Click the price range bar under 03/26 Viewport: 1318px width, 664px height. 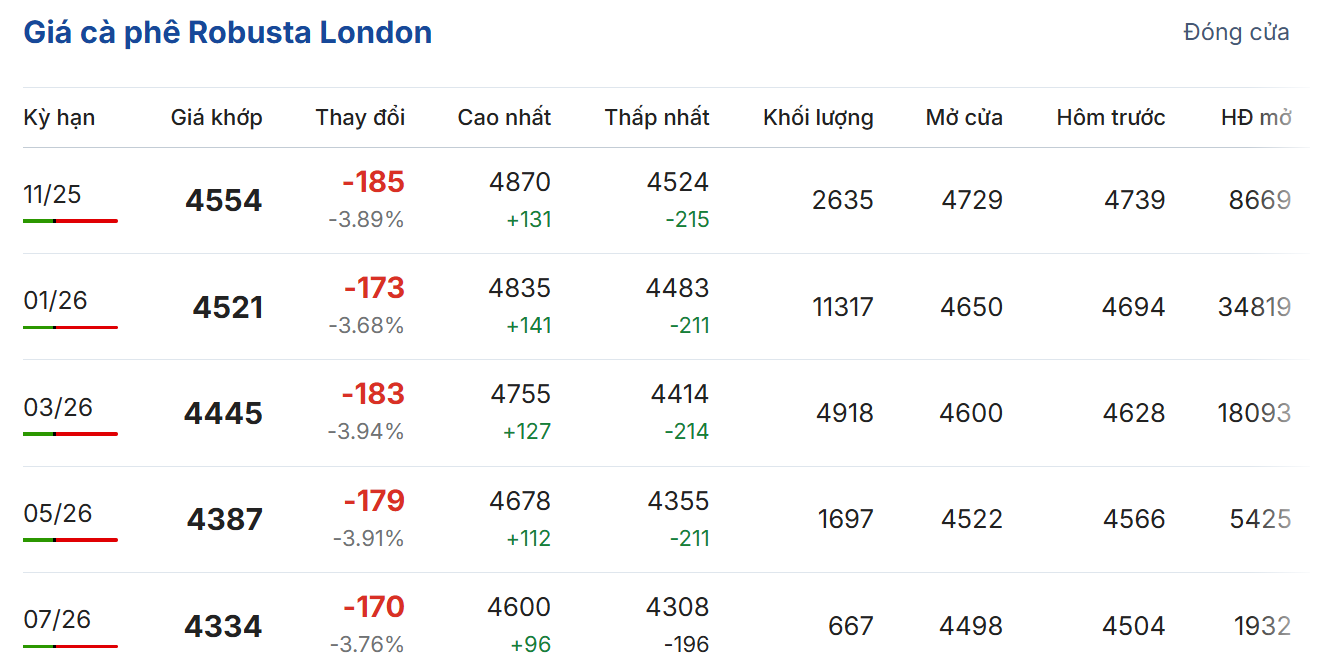70,434
